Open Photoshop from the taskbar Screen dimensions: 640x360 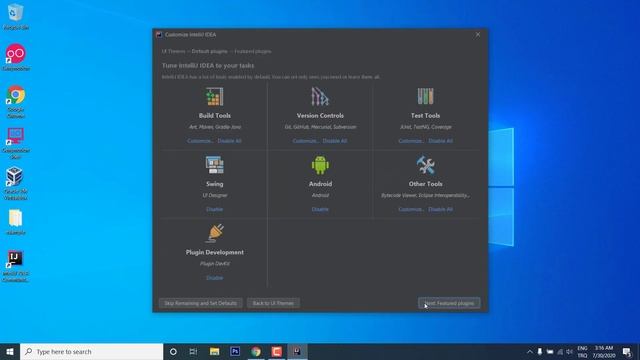click(235, 351)
